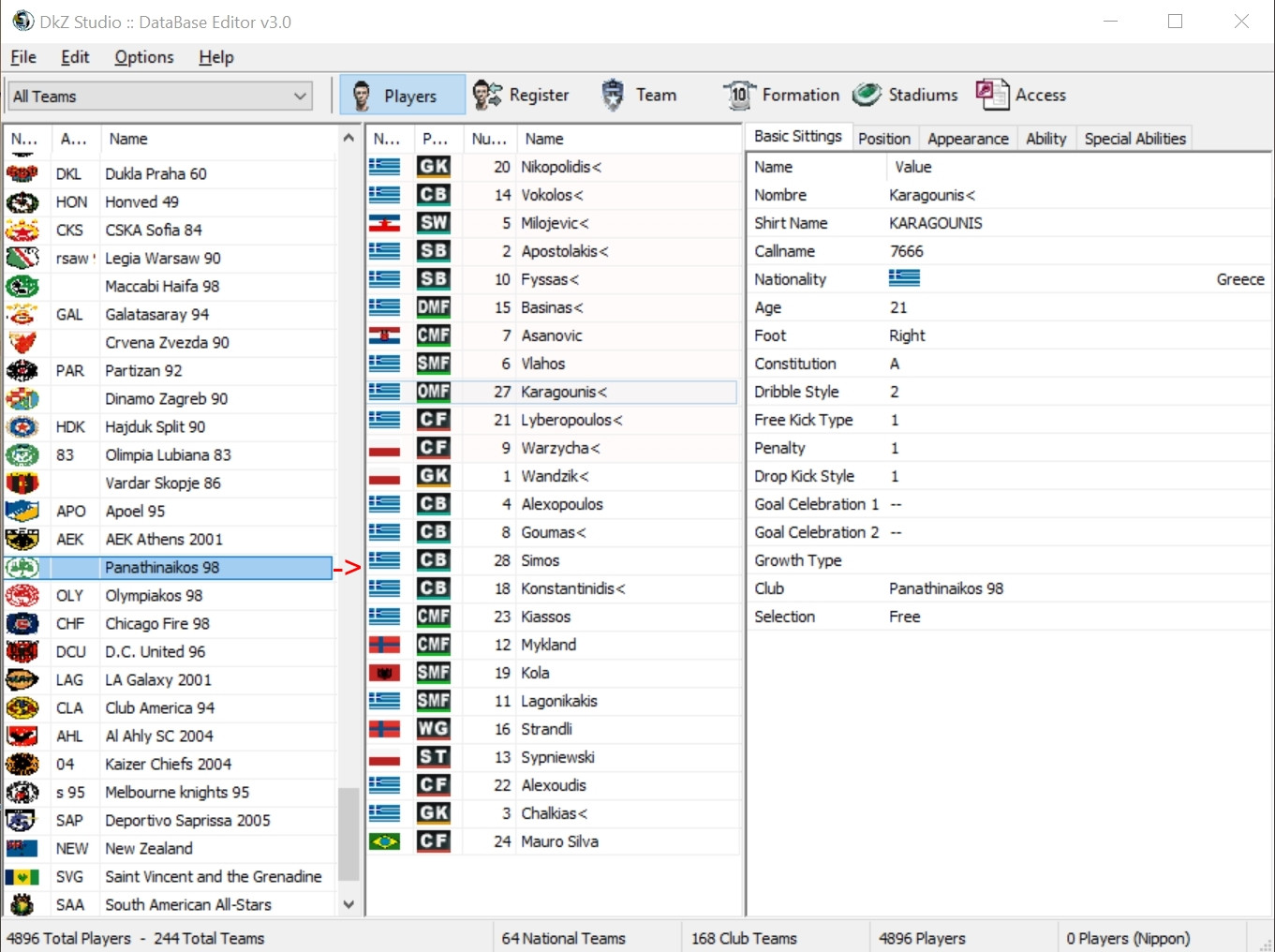Viewport: 1275px width, 952px height.
Task: Click the Foot value Right
Action: click(x=907, y=335)
